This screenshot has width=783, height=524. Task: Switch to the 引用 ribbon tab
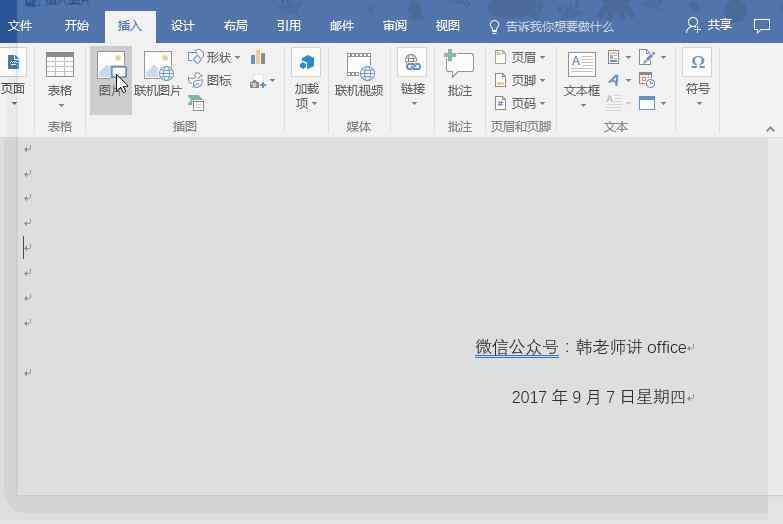289,25
